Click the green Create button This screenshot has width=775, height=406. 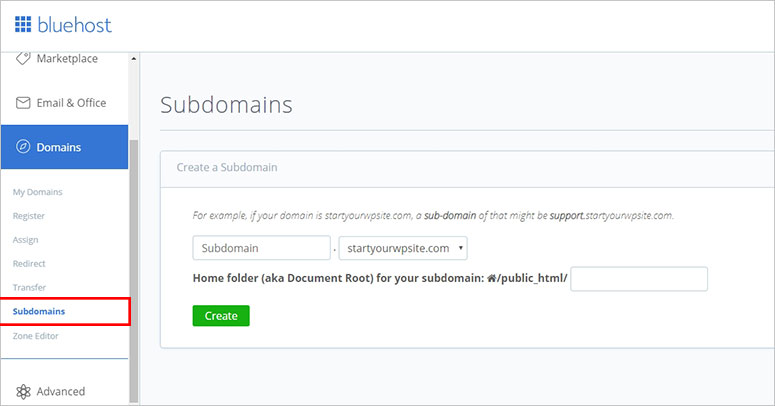[221, 316]
